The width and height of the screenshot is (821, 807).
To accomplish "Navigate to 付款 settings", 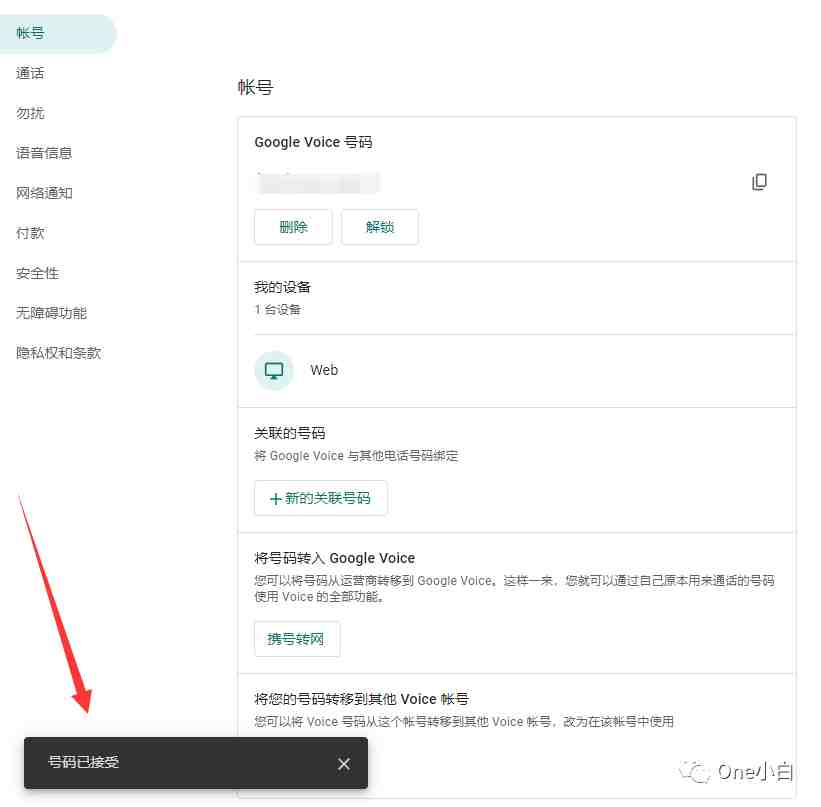I will (x=30, y=233).
